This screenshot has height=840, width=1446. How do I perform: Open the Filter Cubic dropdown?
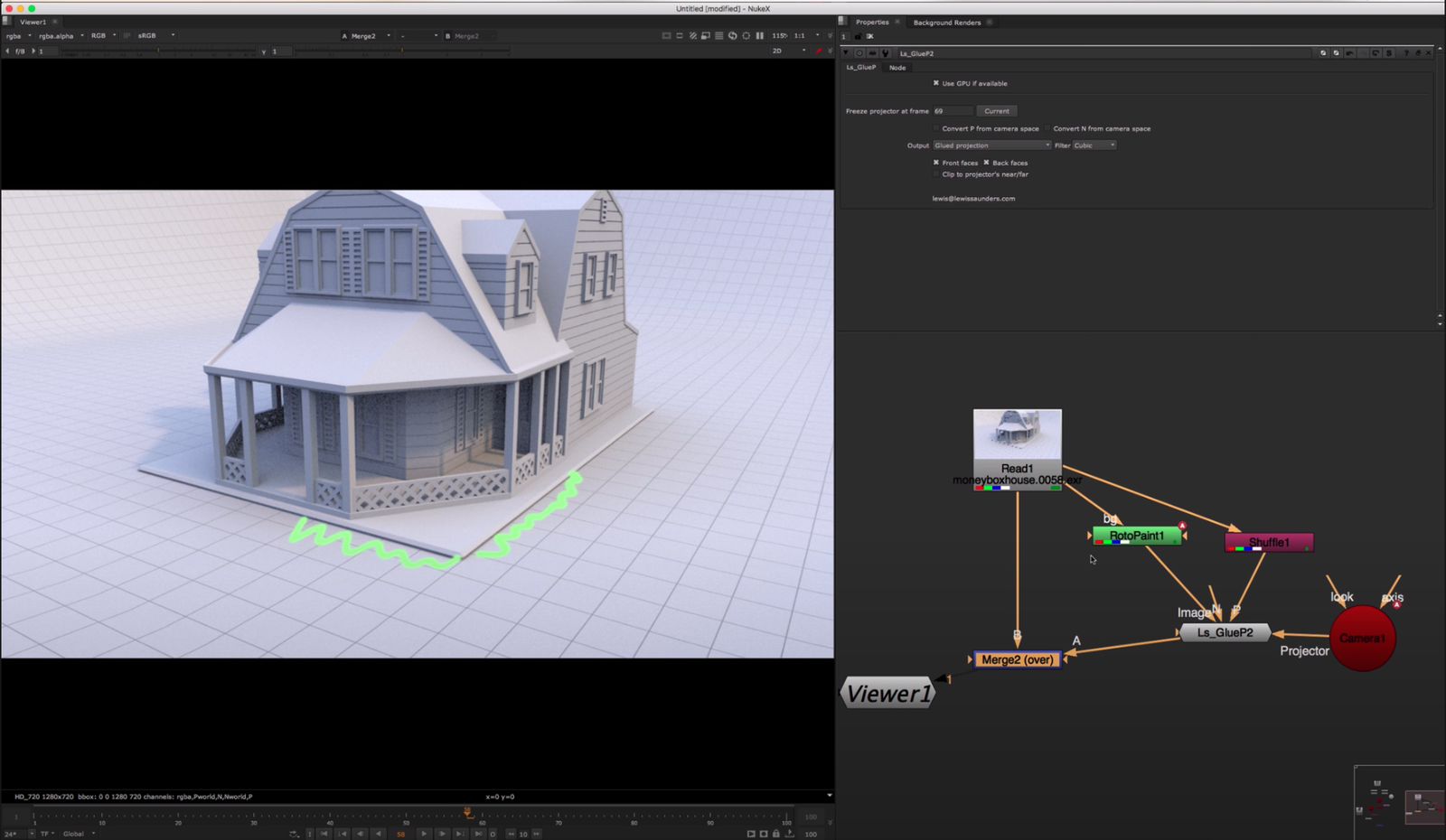pos(1094,145)
